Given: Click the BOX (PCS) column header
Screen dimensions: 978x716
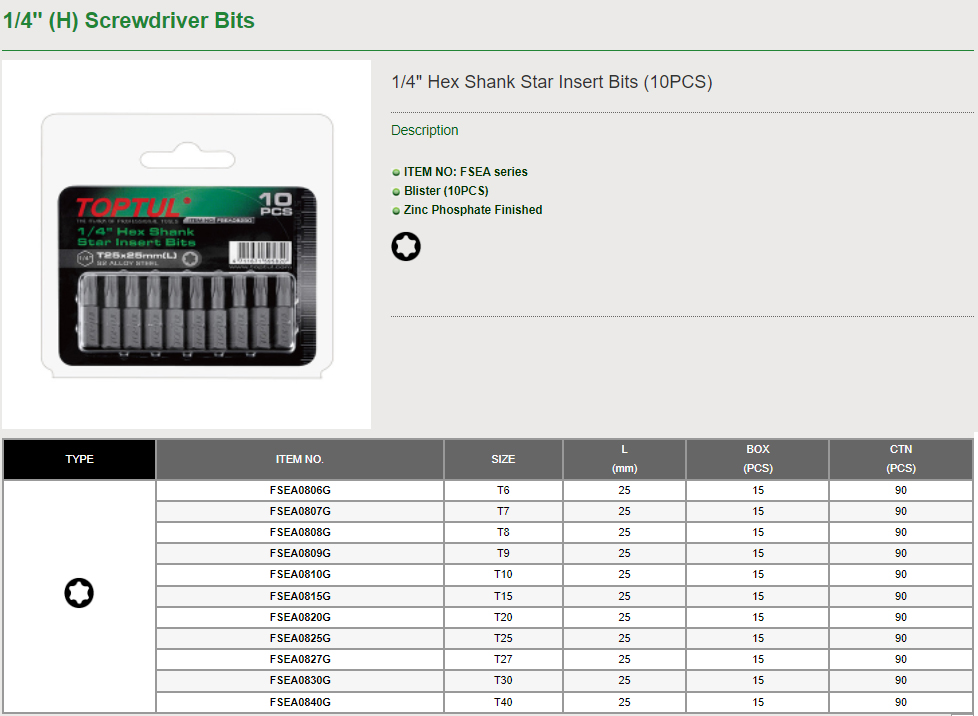Looking at the screenshot, I should tap(757, 459).
